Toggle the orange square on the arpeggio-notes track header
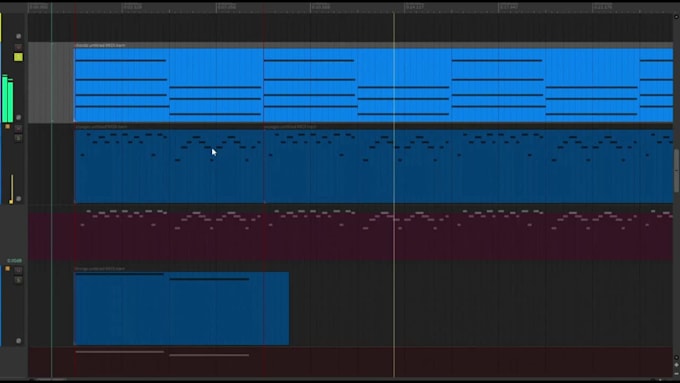The image size is (680, 383). pyautogui.click(x=7, y=127)
